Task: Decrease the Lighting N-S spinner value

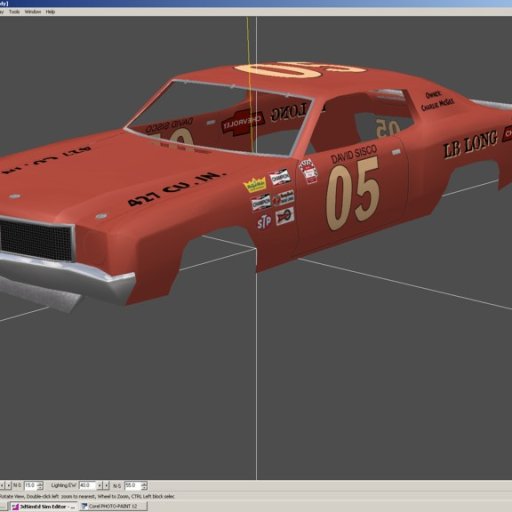Action: (144, 488)
